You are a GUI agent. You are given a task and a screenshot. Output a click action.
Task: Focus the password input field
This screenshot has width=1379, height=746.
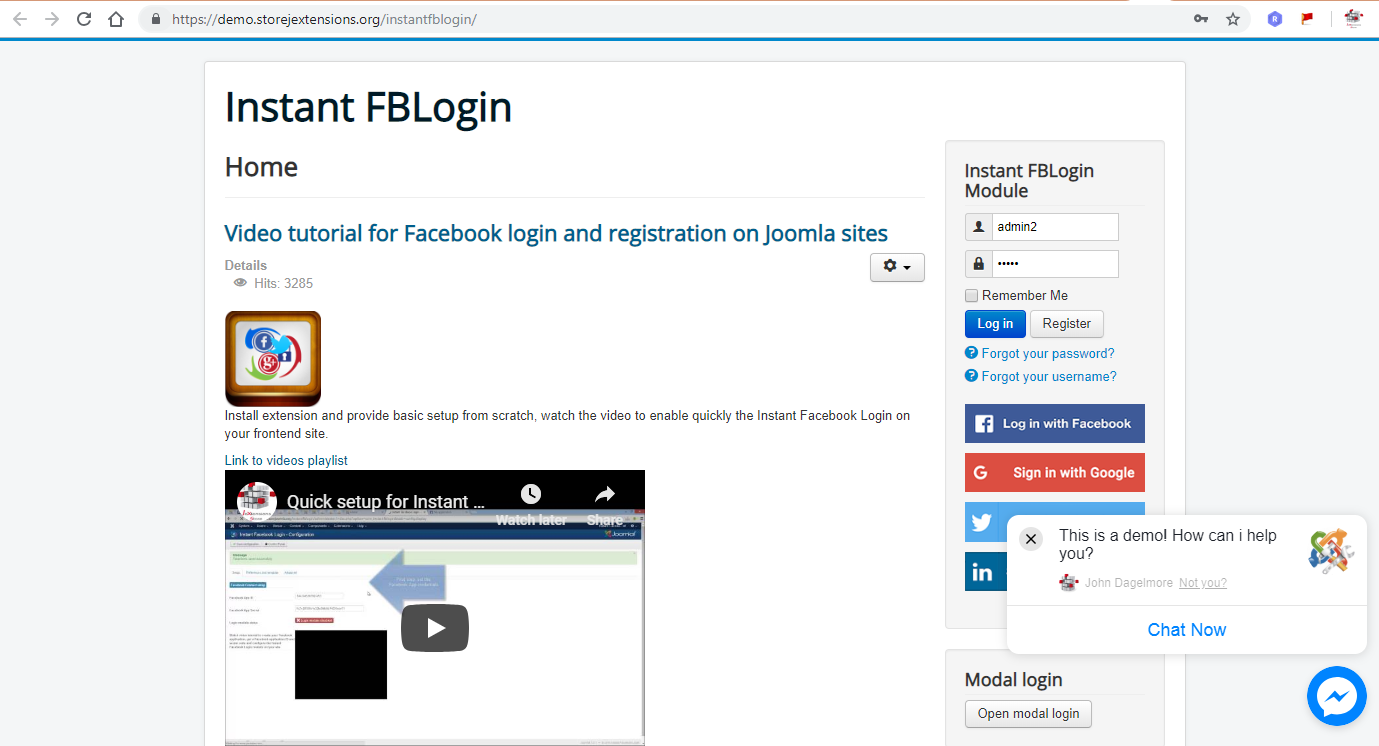point(1055,264)
